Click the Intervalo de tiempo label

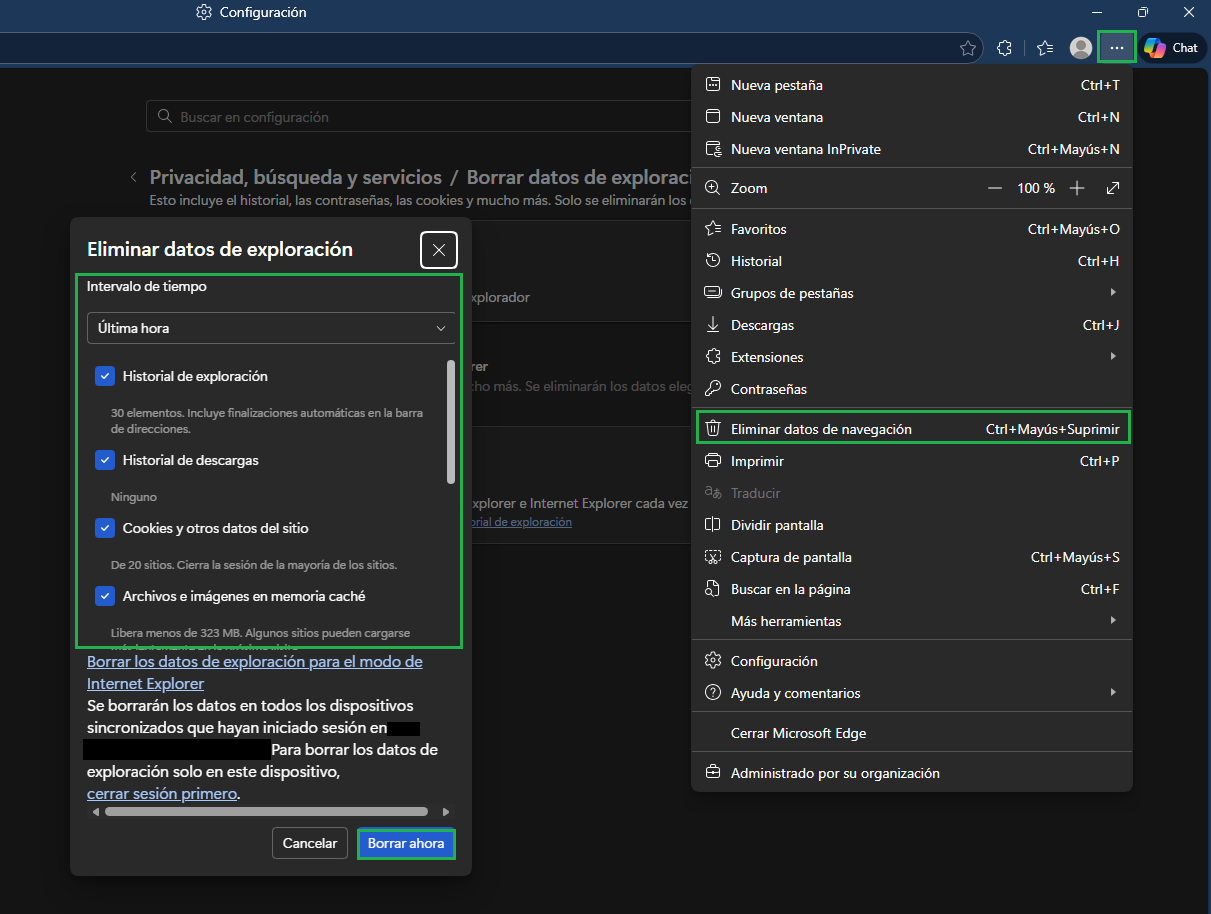(147, 286)
